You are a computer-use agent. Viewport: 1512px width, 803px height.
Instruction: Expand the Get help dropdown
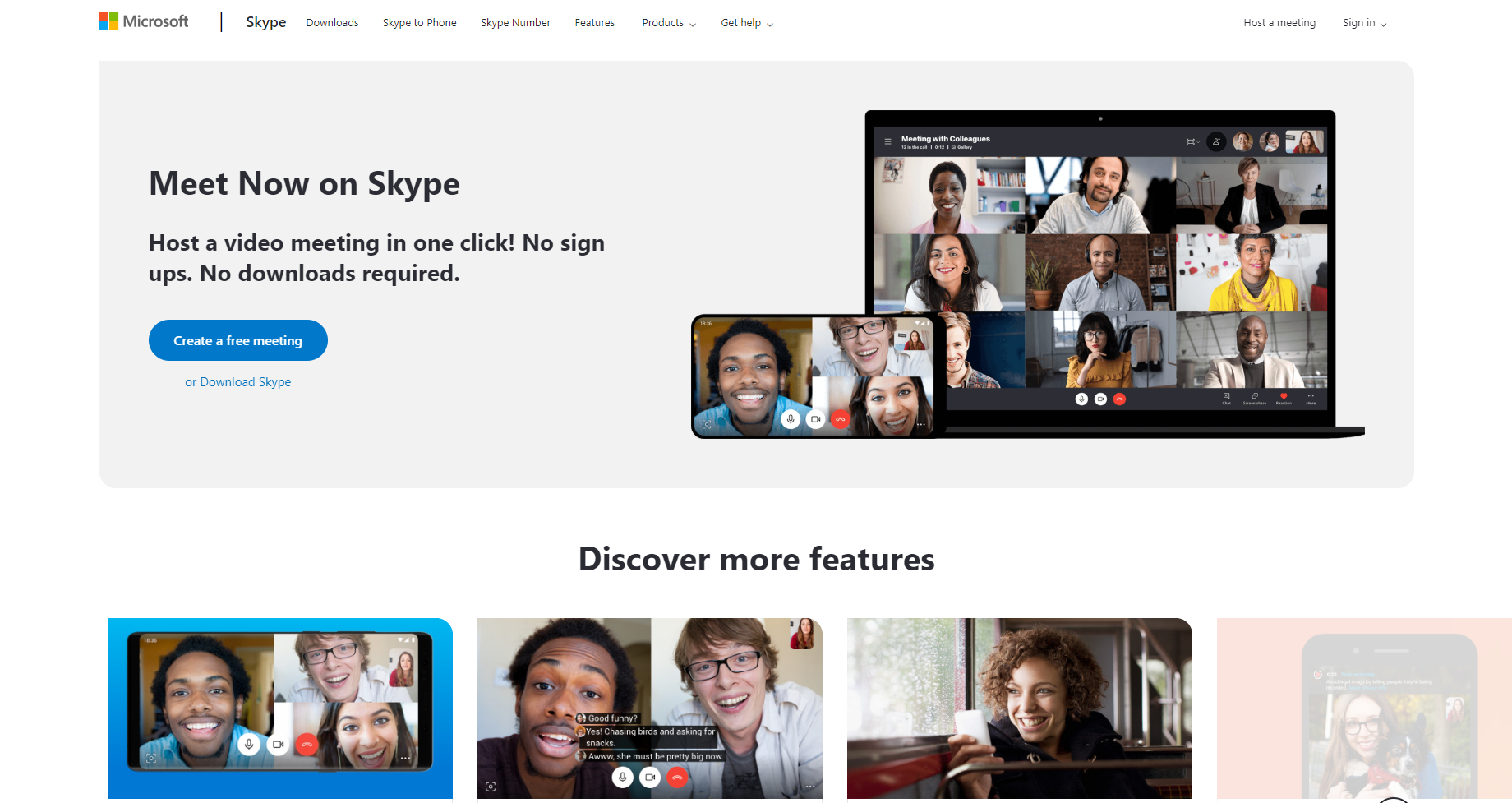[747, 23]
